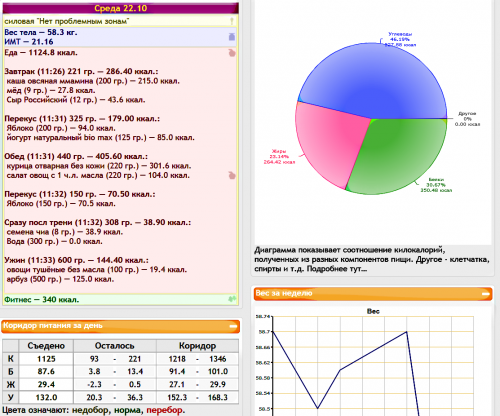Click the К row label in table
Image resolution: width=500 pixels, height=416 pixels.
coord(11,359)
